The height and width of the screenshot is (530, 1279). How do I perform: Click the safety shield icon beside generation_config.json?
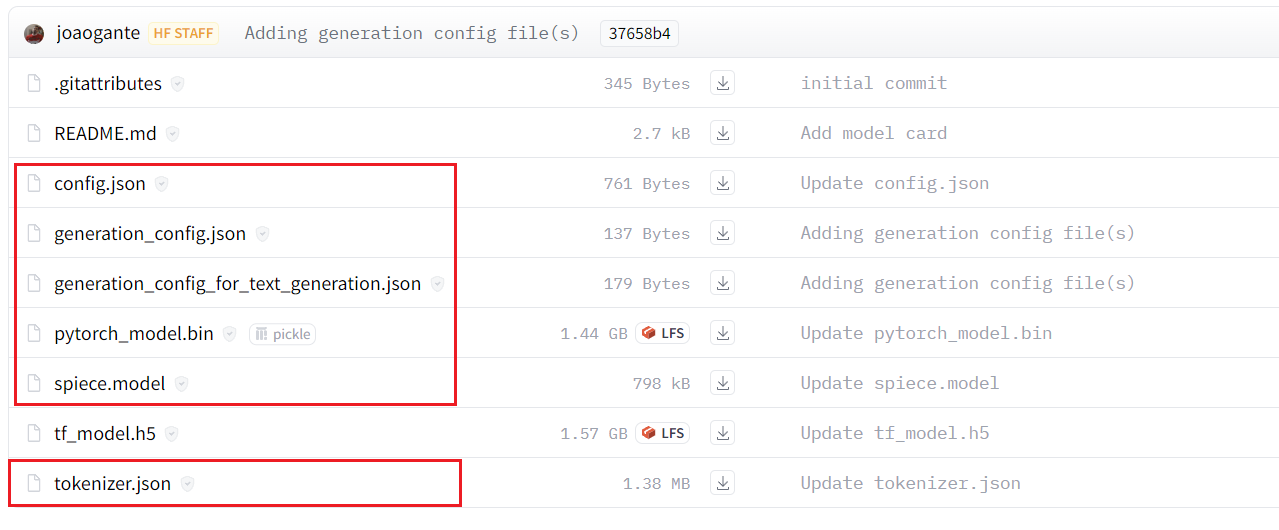(x=263, y=234)
